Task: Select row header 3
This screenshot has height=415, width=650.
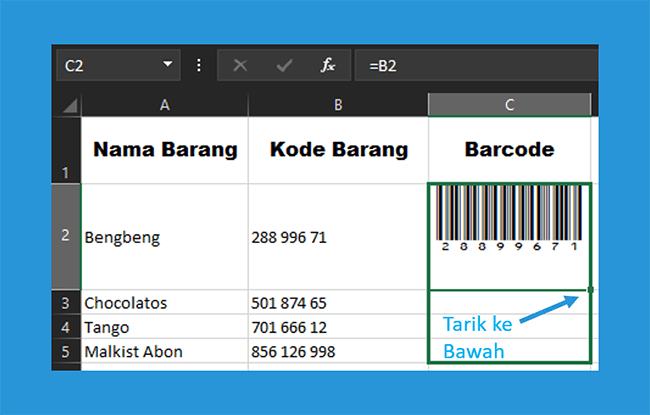Action: [x=66, y=302]
